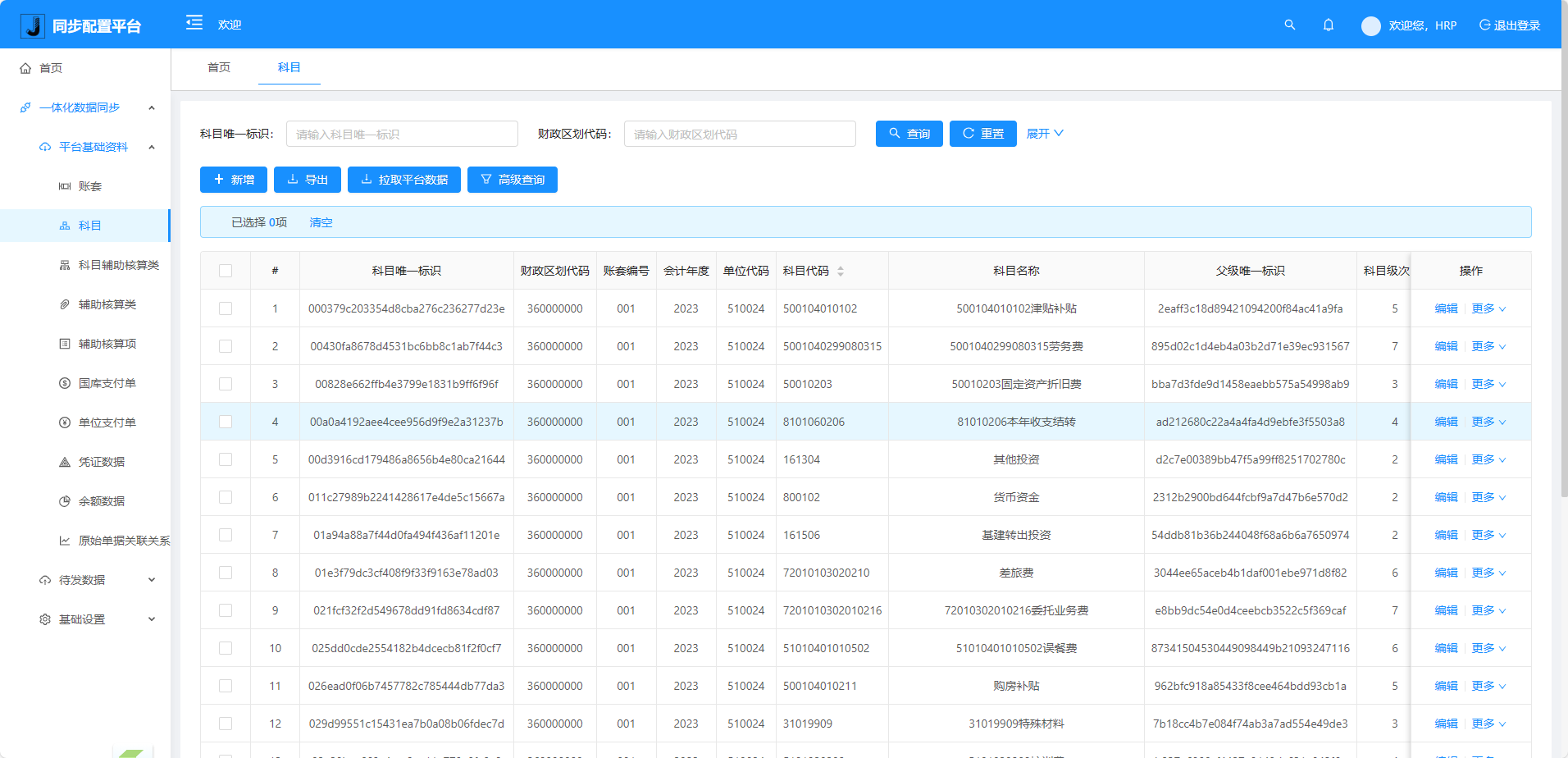Open 更多 dropdown for row 10 误餐费
Image resolution: width=1568 pixels, height=758 pixels.
tap(1488, 648)
